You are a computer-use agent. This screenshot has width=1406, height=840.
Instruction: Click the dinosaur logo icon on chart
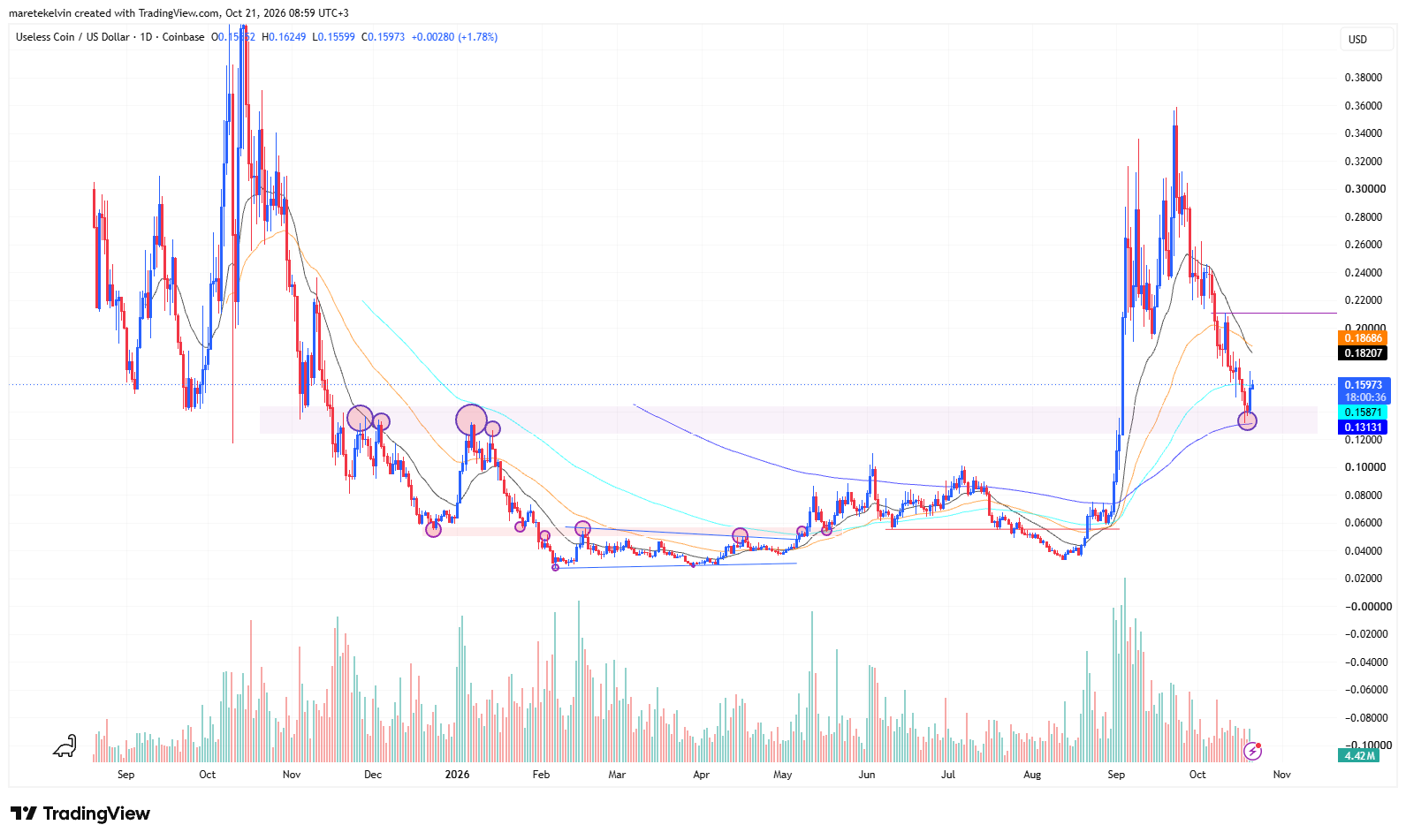65,747
